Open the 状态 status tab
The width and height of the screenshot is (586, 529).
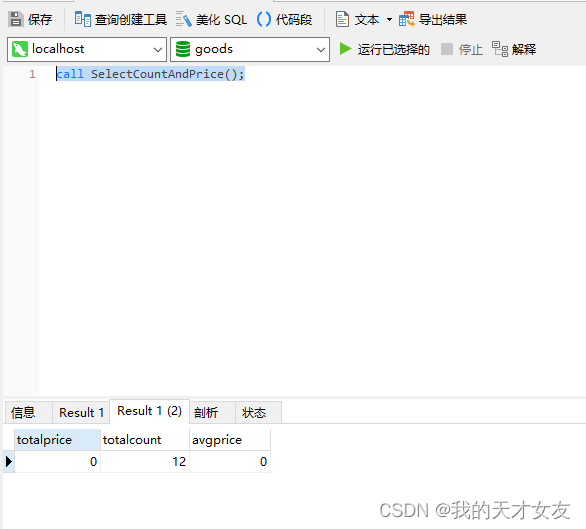[x=254, y=413]
